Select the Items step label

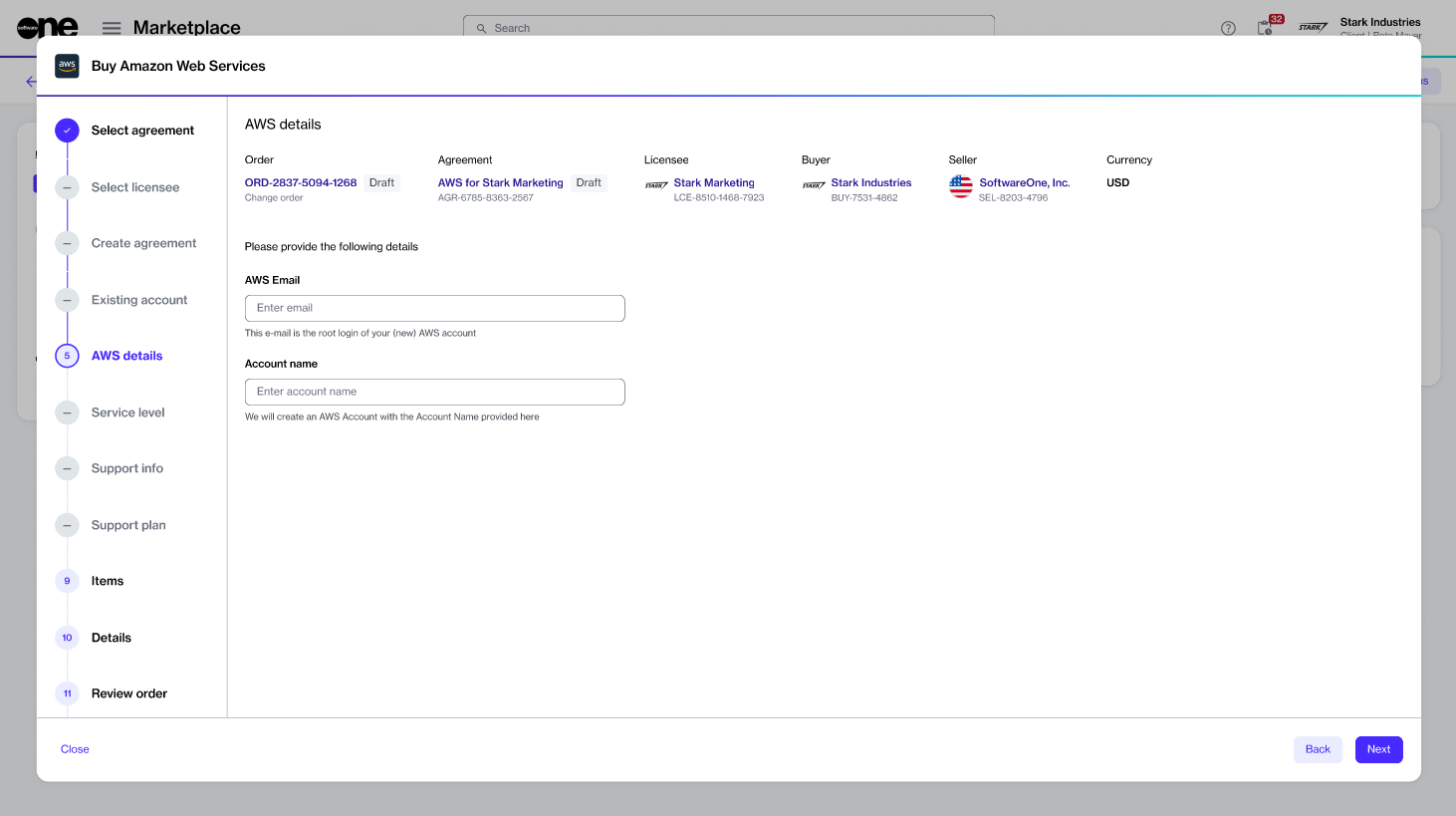(x=108, y=581)
